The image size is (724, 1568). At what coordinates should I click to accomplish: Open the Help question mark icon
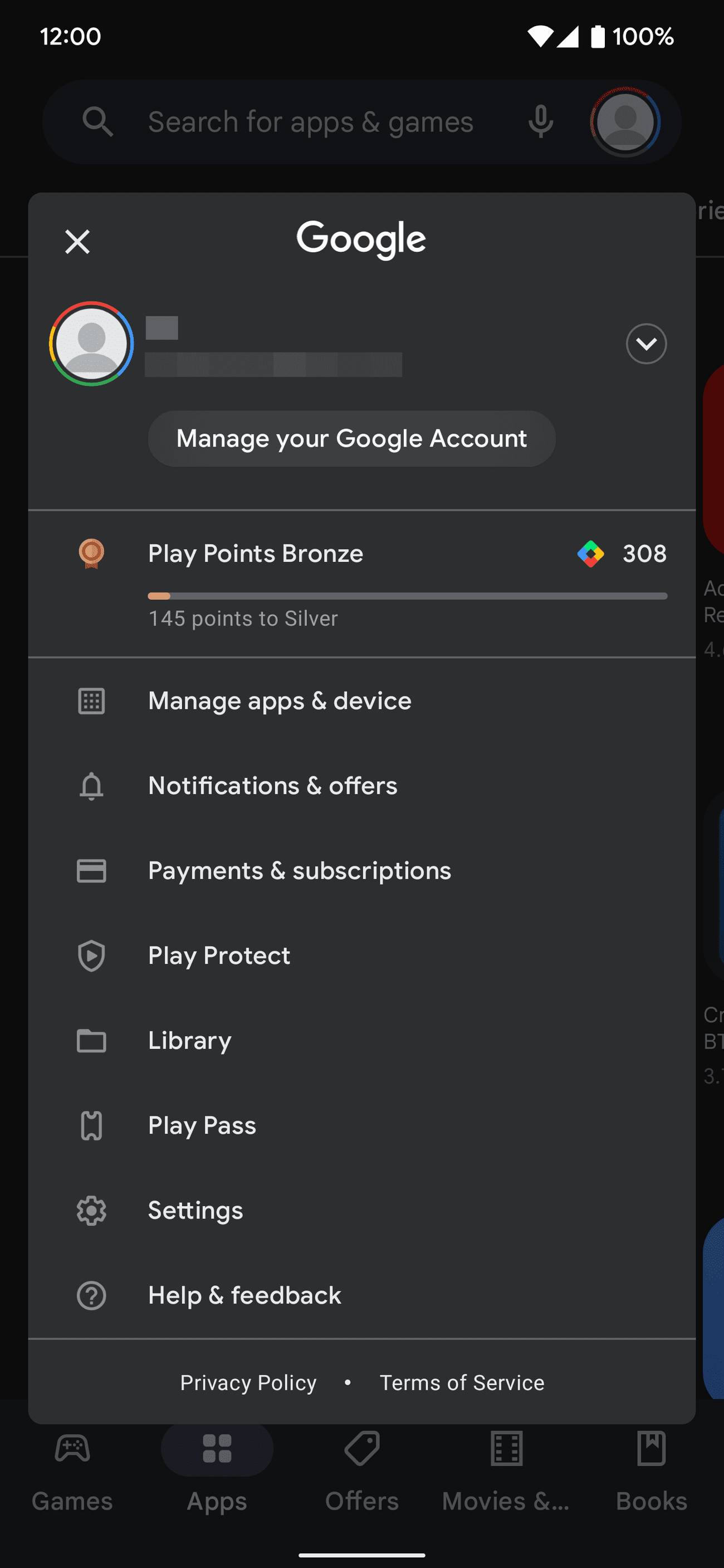point(91,1295)
